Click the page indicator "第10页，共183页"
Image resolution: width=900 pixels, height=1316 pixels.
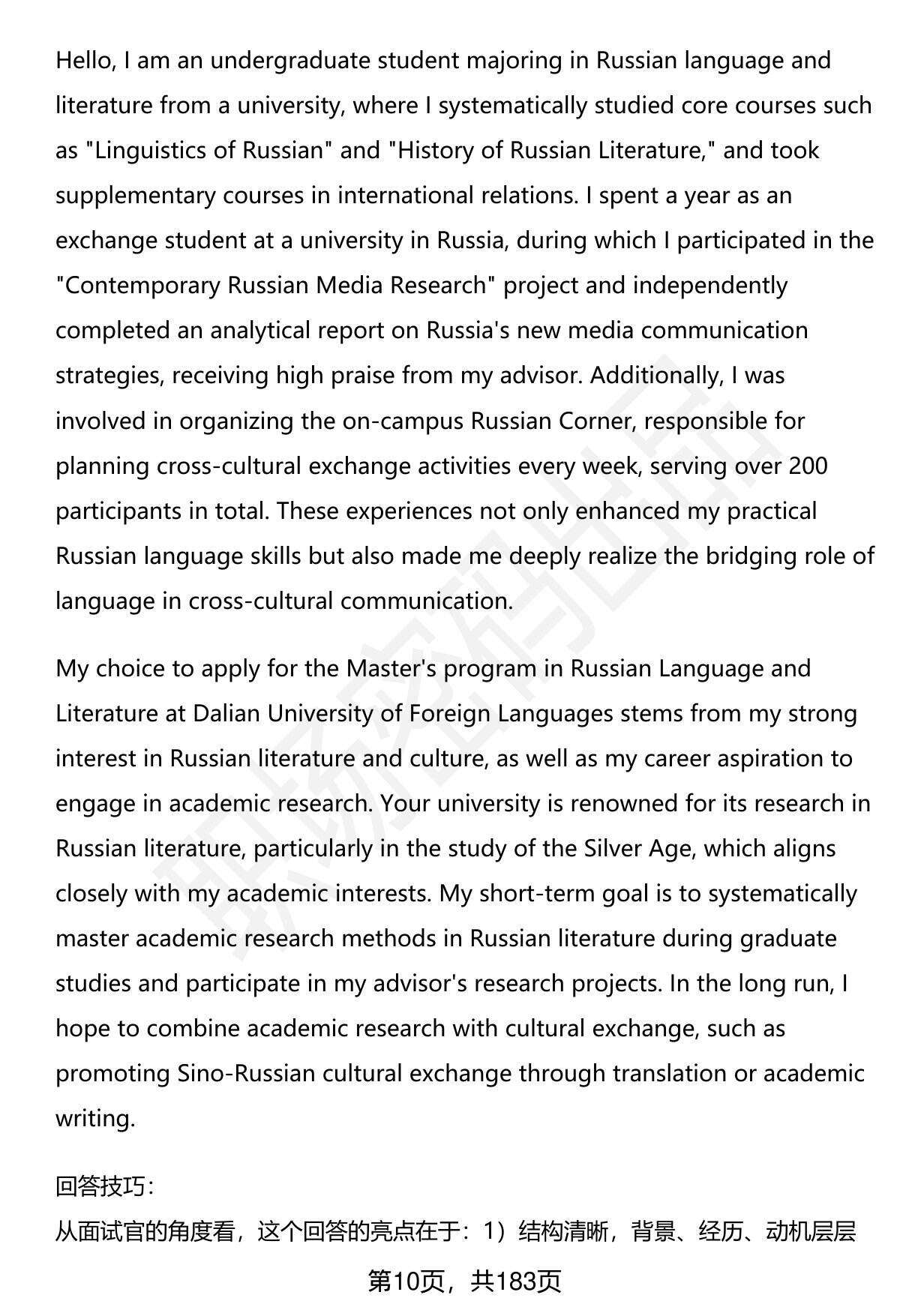[463, 1282]
